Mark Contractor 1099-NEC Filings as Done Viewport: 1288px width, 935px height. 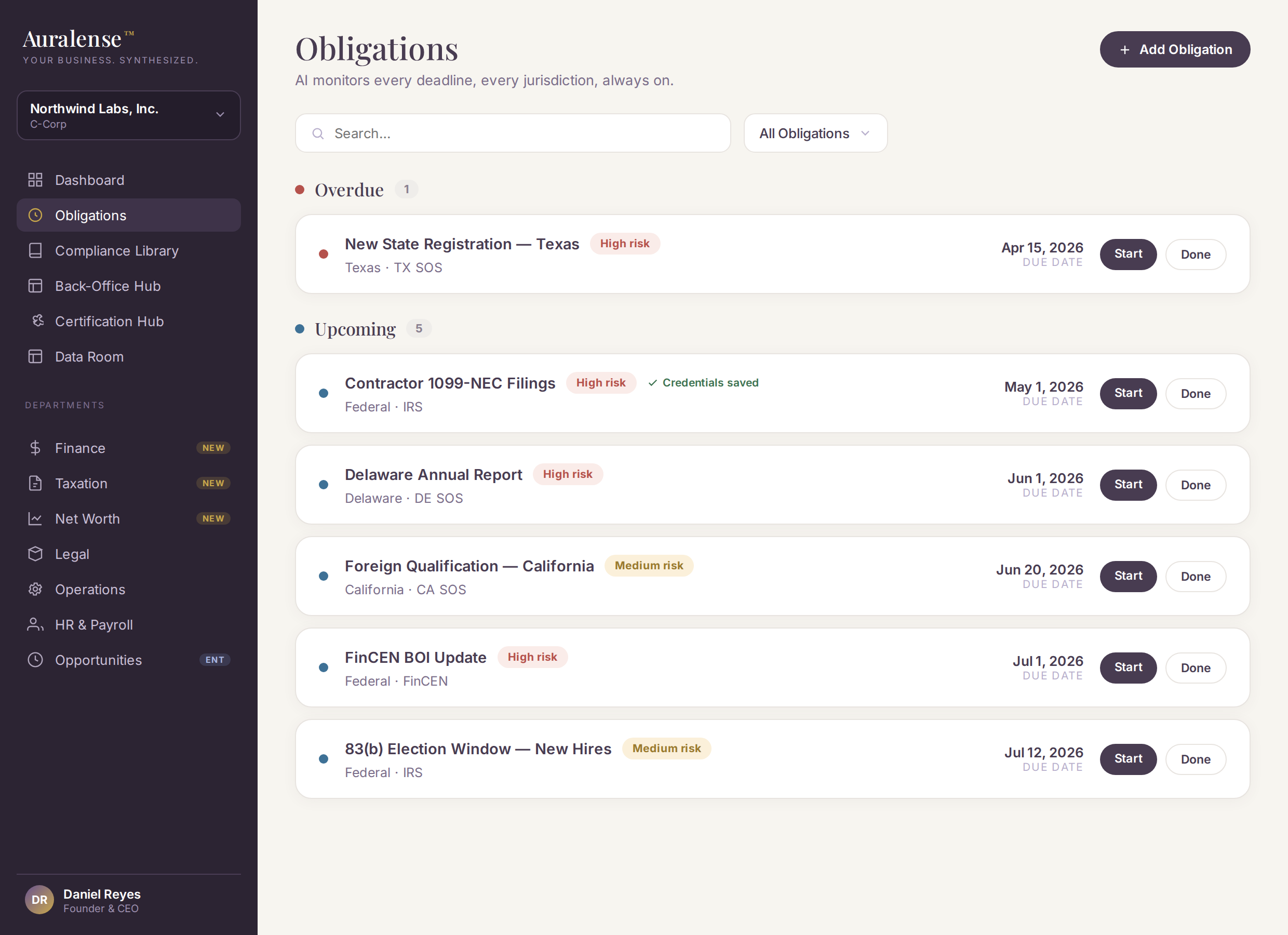1196,393
